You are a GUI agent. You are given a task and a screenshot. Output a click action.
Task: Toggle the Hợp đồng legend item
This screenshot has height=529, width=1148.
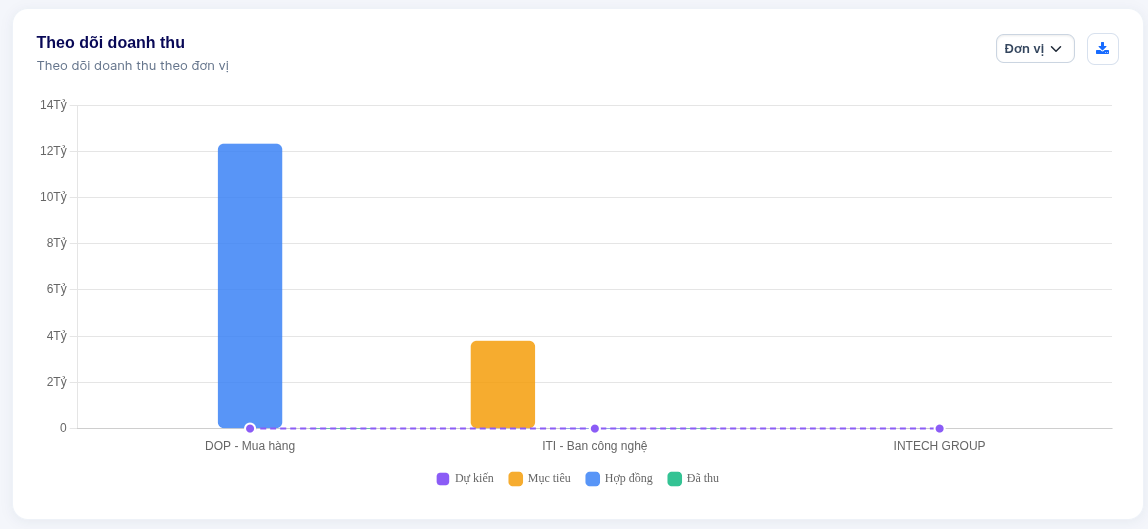click(x=619, y=479)
